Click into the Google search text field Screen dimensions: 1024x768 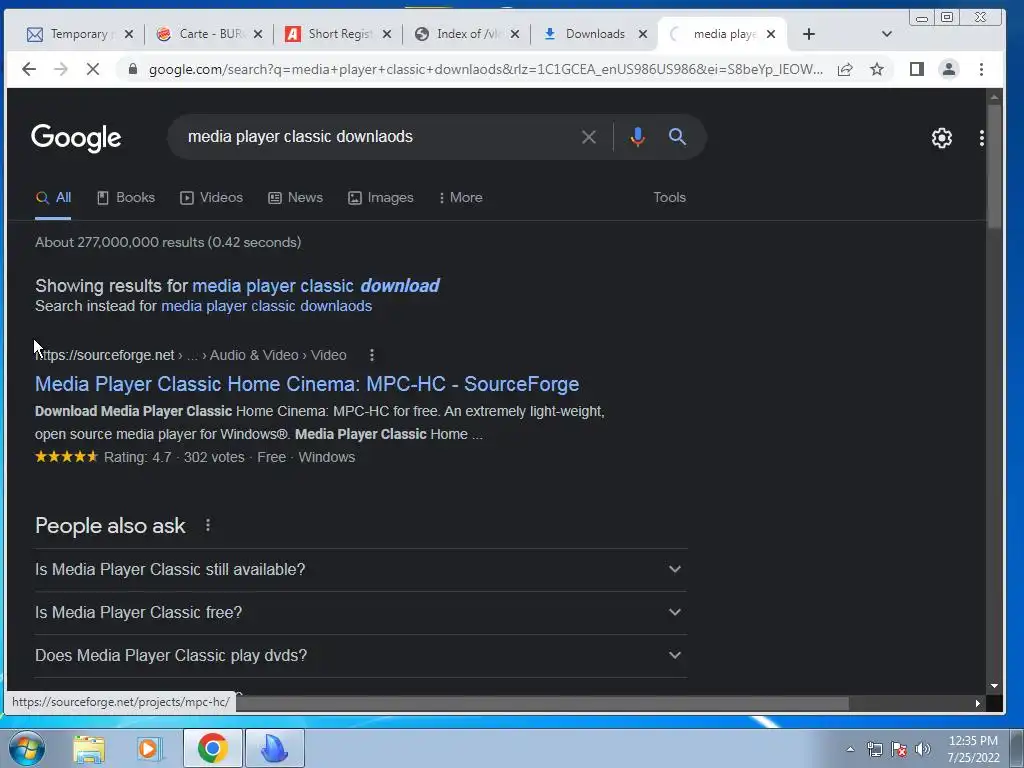pos(379,137)
